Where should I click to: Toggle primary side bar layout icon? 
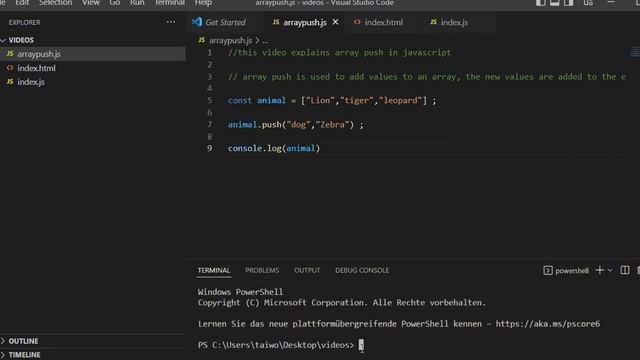coord(541,3)
